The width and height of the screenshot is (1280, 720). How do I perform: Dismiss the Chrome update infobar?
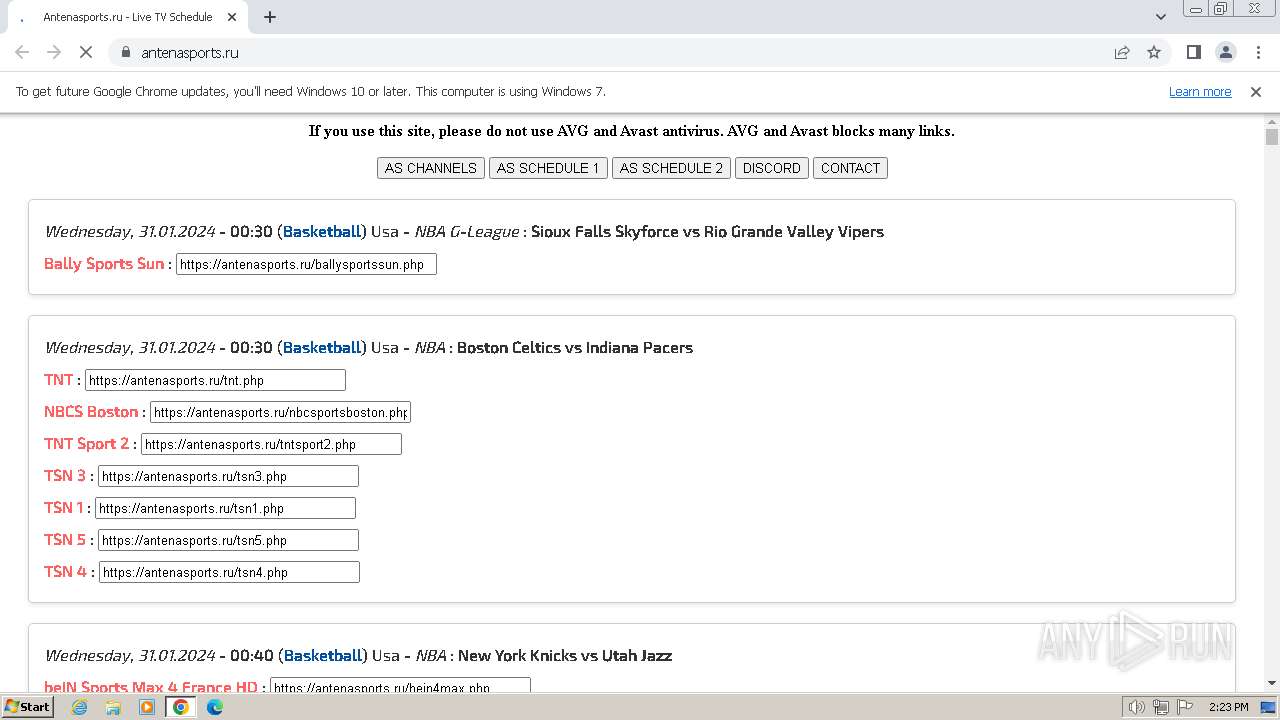(x=1256, y=91)
